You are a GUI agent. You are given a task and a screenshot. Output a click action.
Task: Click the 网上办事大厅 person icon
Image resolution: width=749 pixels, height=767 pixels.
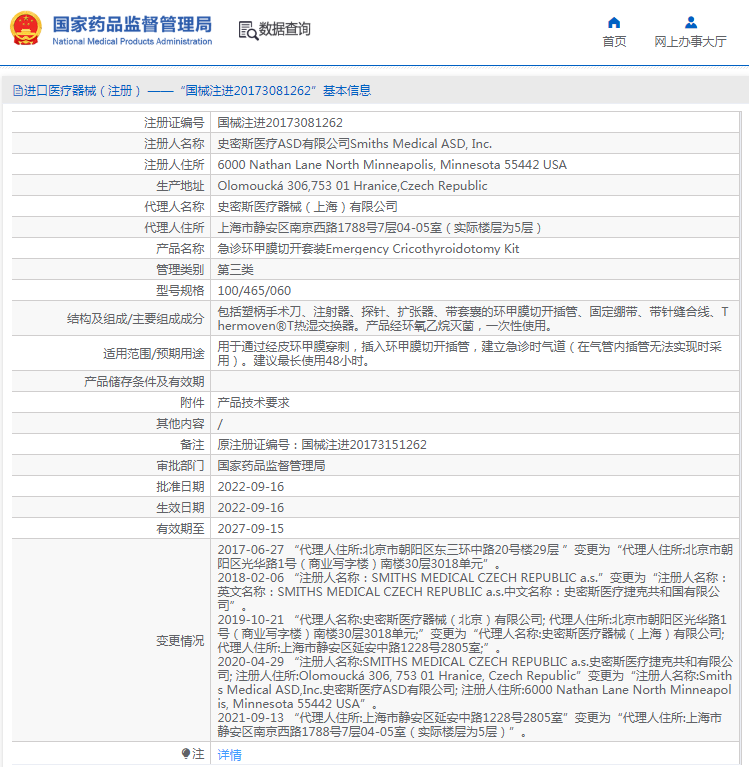[x=690, y=22]
